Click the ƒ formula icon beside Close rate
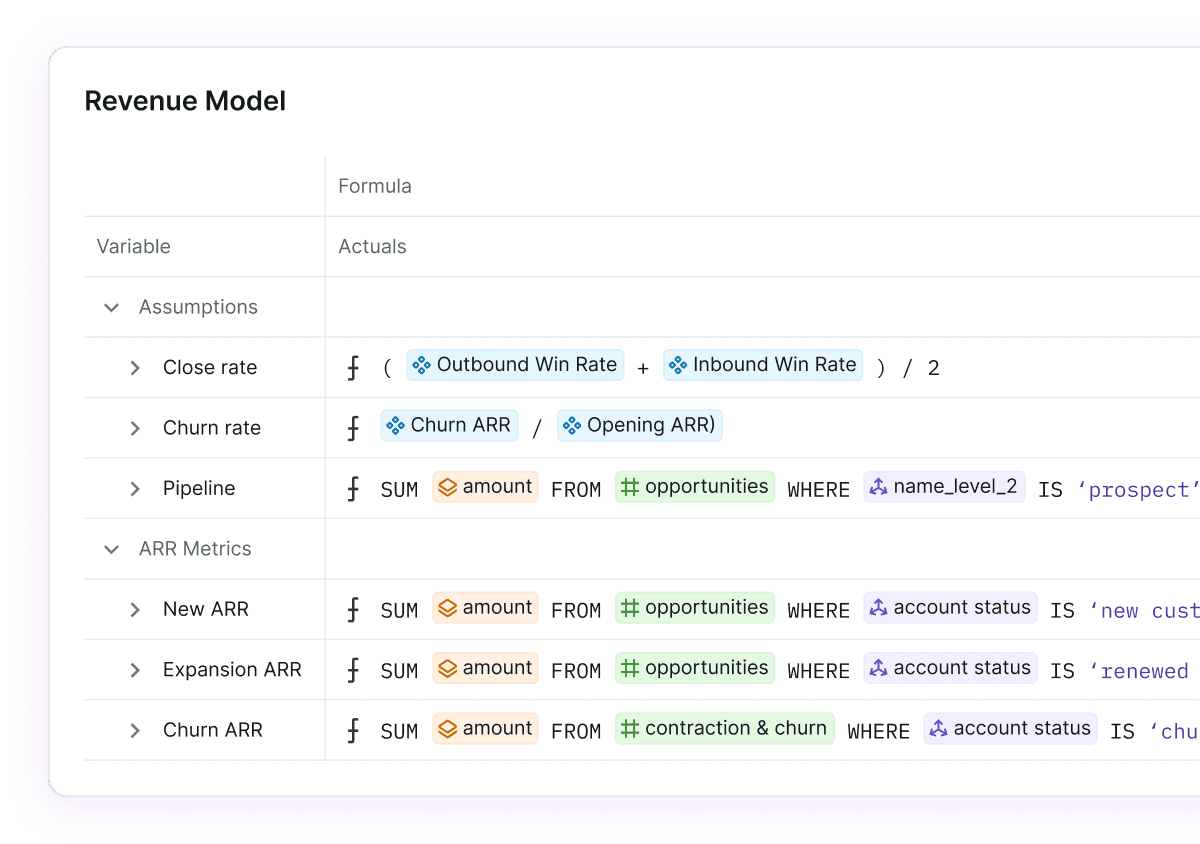This screenshot has width=1200, height=844. (353, 367)
